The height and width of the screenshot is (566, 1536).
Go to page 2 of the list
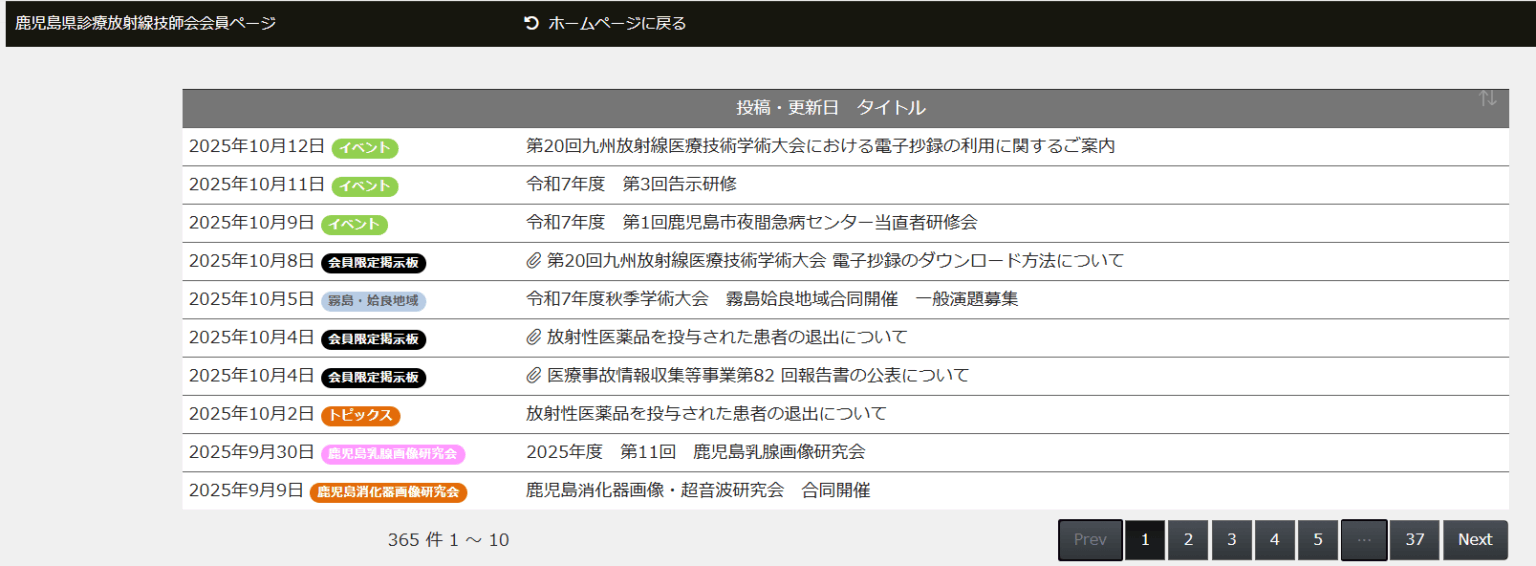[1188, 540]
